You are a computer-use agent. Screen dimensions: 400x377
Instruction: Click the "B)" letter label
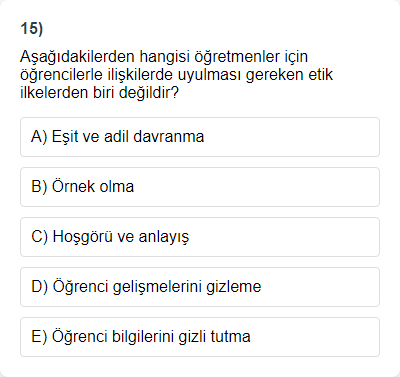[x=39, y=187]
